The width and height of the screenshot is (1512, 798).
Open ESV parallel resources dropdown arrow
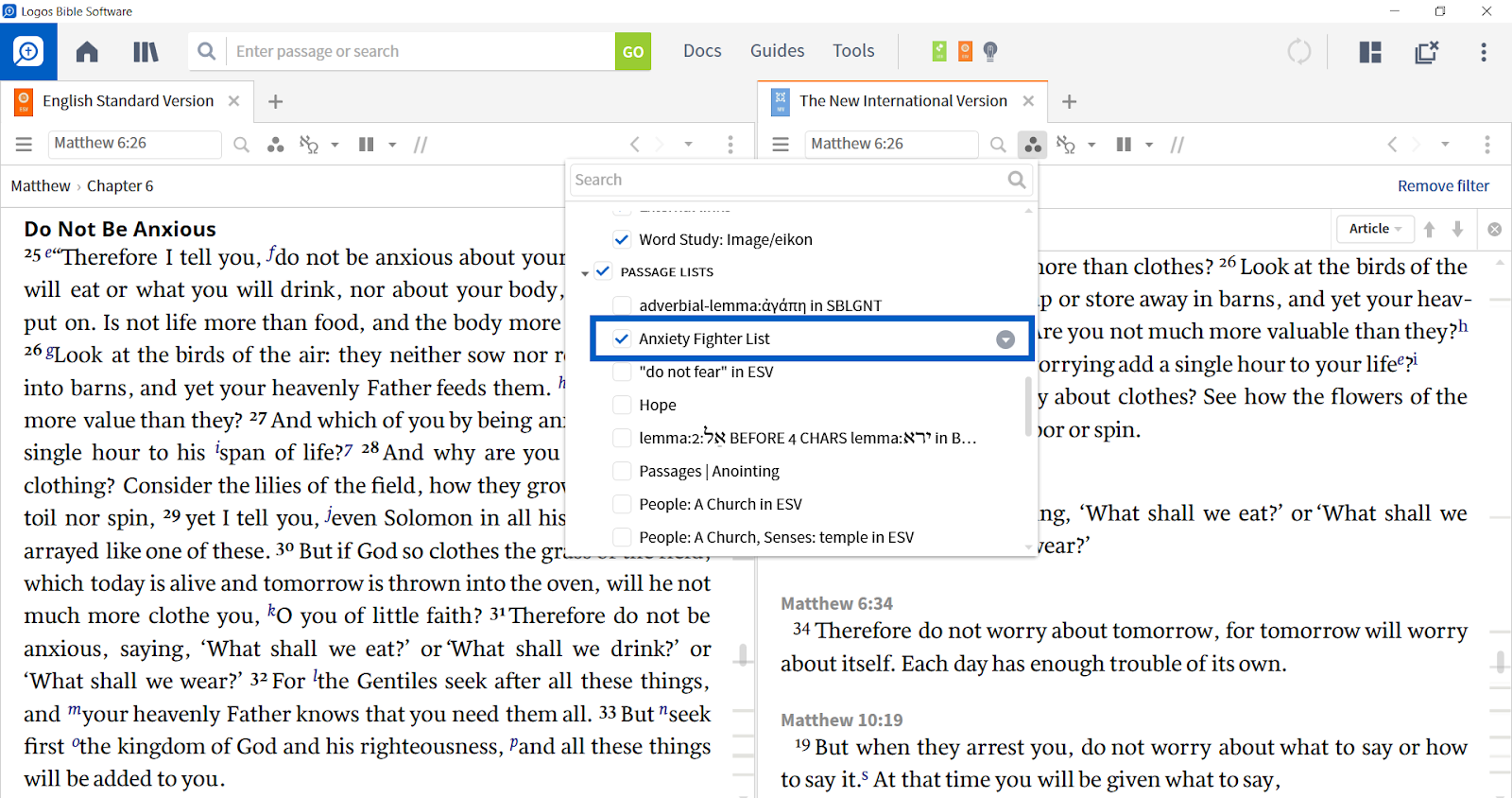pyautogui.click(x=392, y=145)
